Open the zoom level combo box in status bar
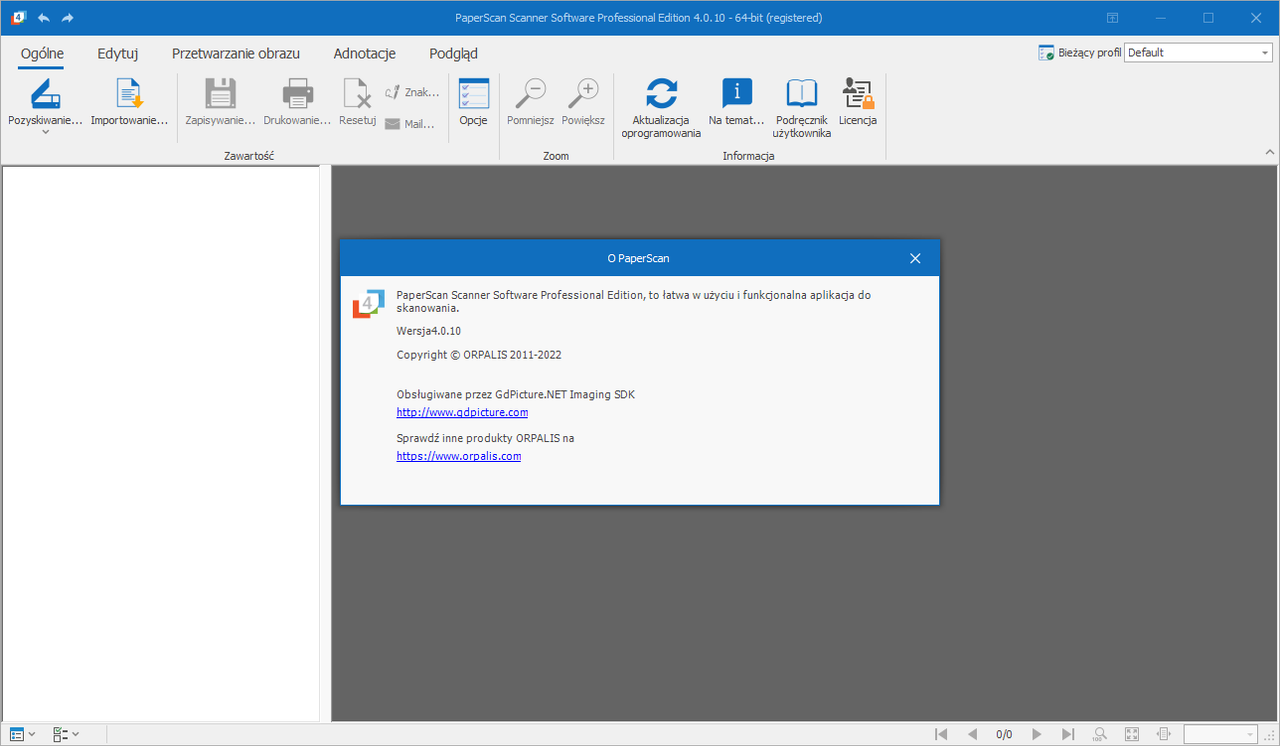 tap(1220, 734)
